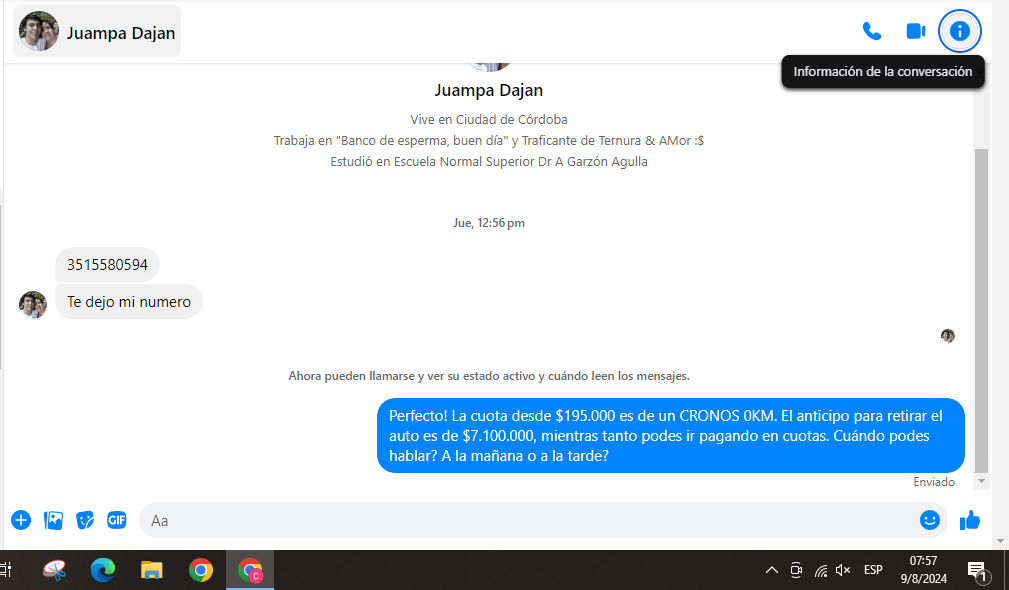Start a voice call with Juampa Dajan
The height and width of the screenshot is (590, 1009).
pyautogui.click(x=871, y=31)
